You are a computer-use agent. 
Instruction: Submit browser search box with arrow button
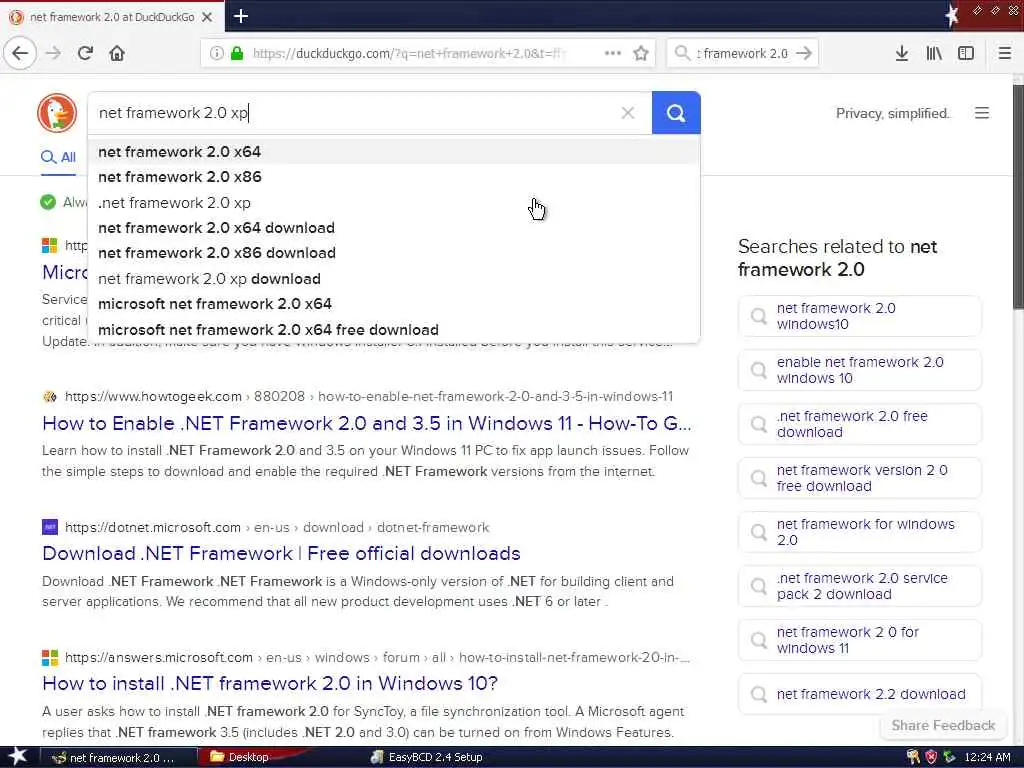805,53
